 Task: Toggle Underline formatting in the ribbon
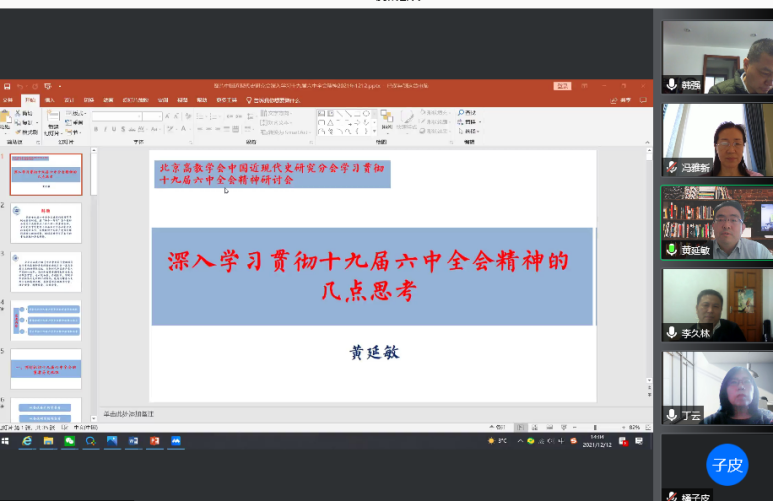tap(115, 129)
